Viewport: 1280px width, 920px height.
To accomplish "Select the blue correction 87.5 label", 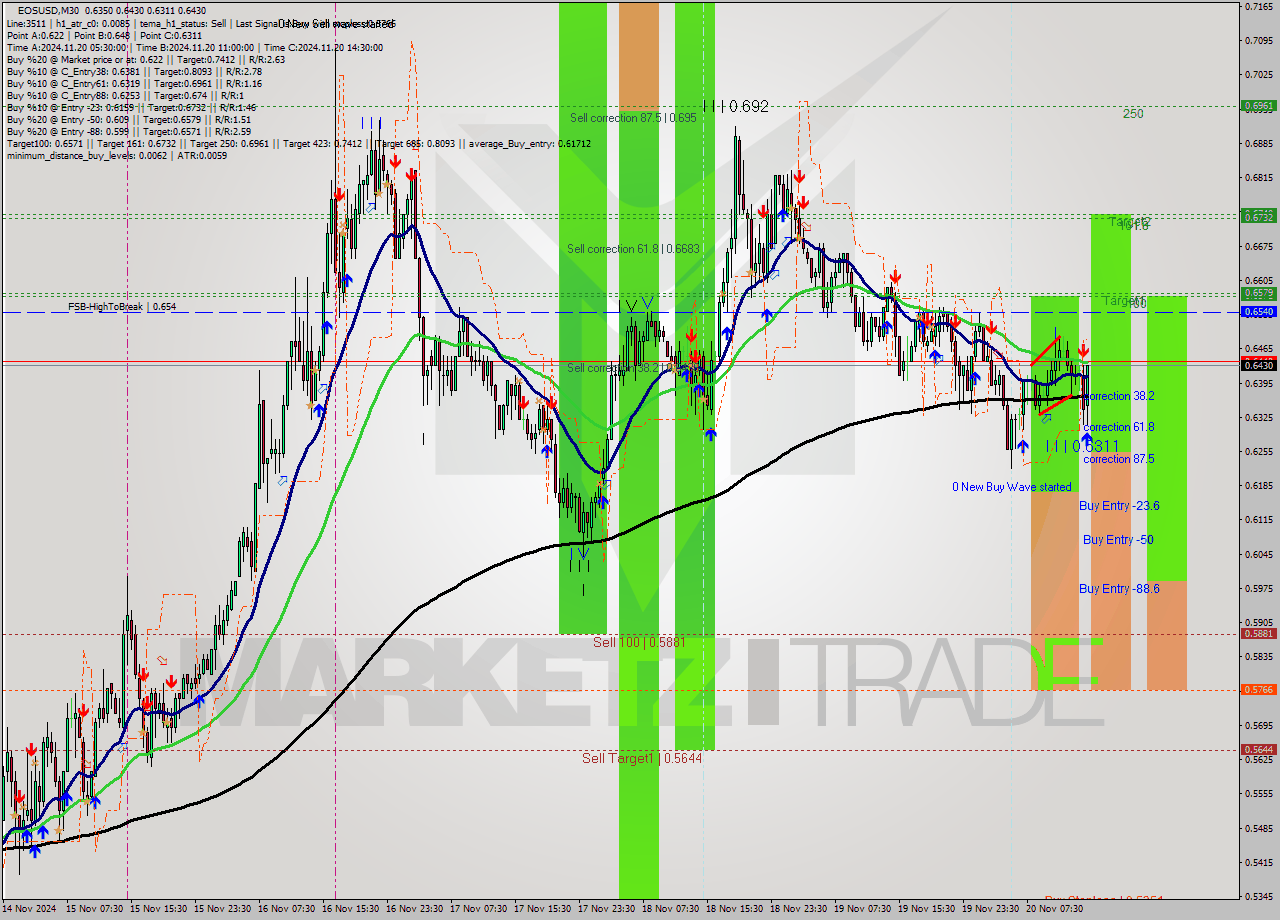I will coord(1119,459).
